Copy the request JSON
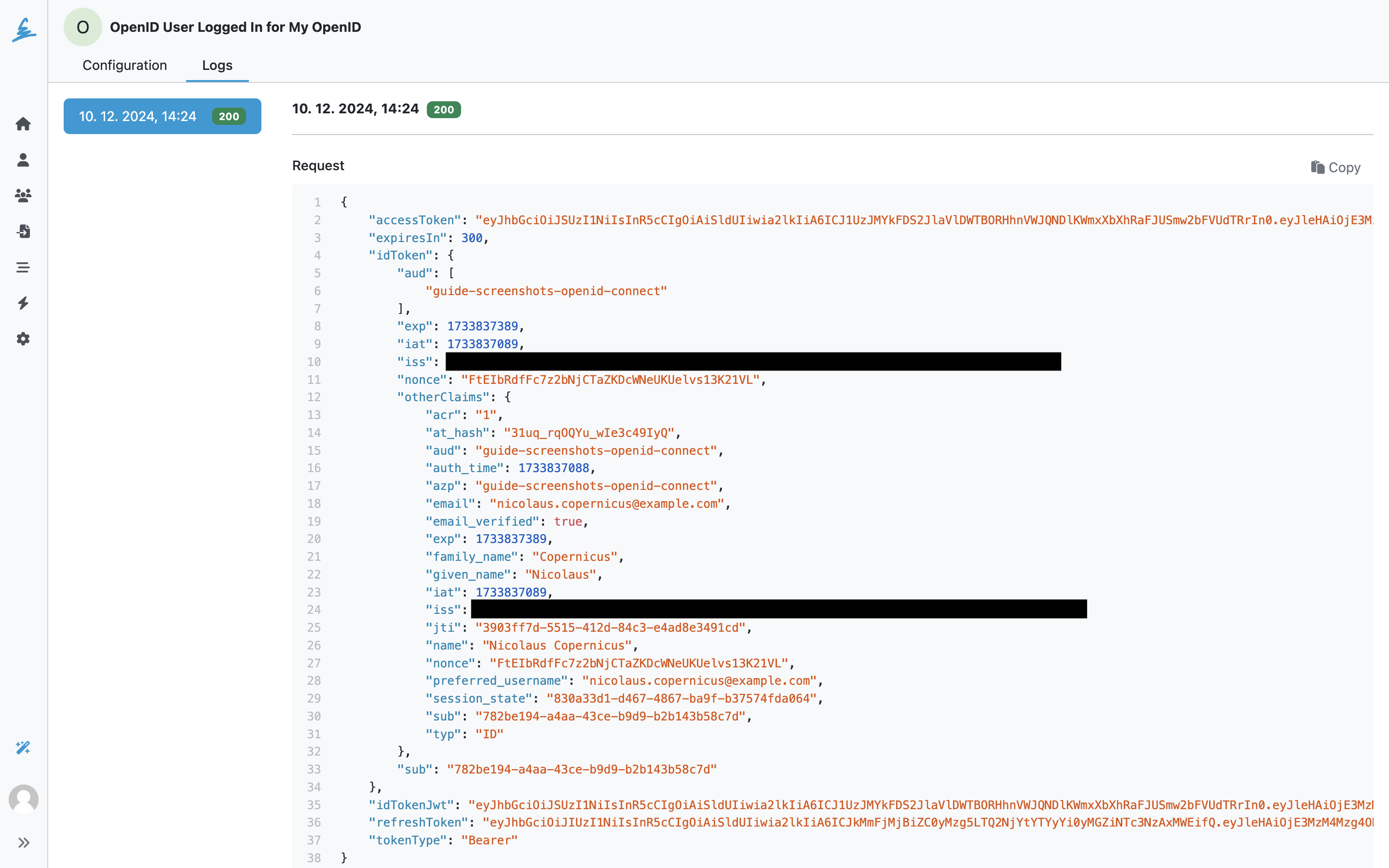This screenshot has height=868, width=1389. (1335, 167)
